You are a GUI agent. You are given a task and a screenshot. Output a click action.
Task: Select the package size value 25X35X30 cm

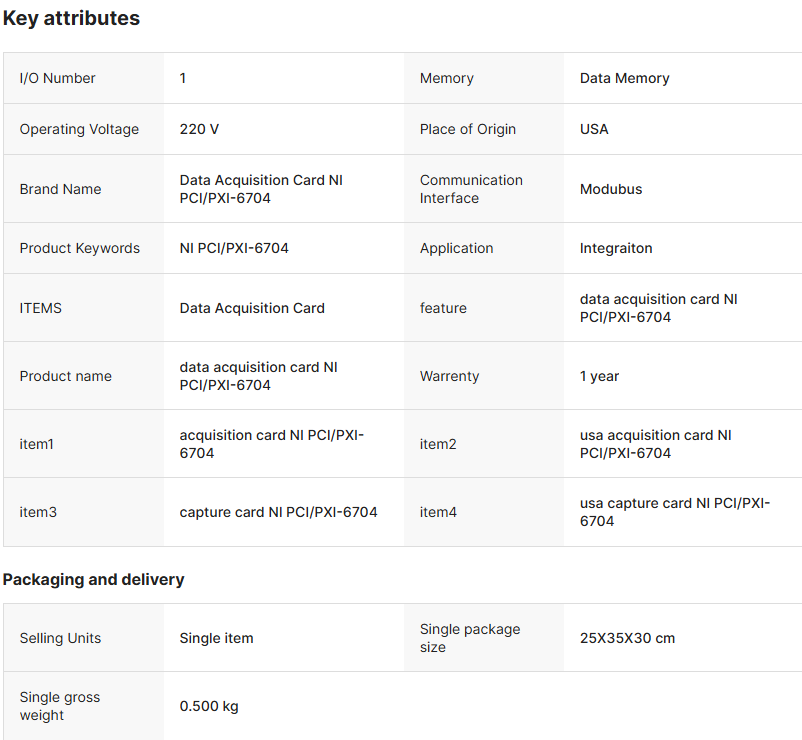click(x=627, y=638)
